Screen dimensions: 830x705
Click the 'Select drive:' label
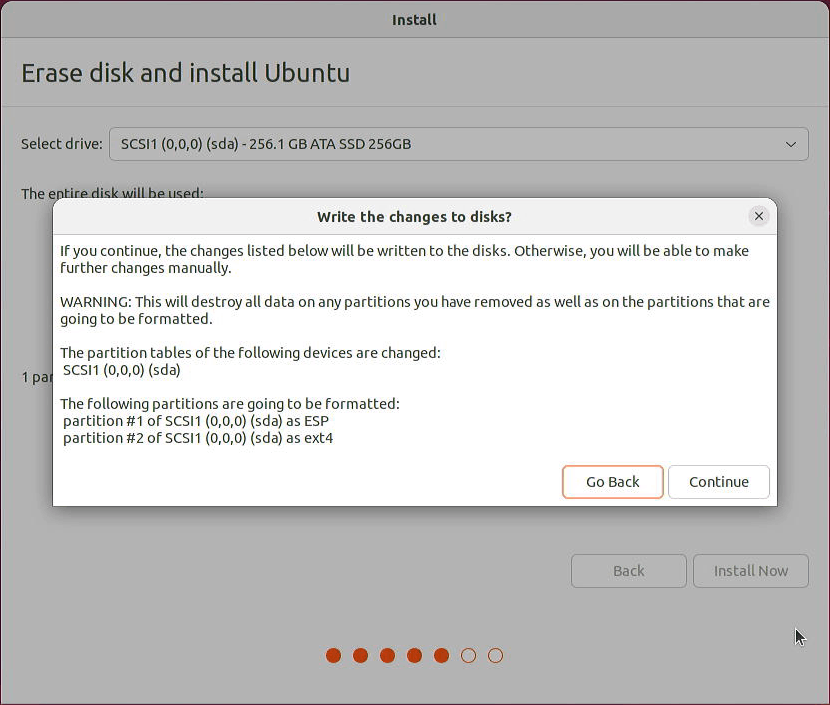pyautogui.click(x=62, y=144)
